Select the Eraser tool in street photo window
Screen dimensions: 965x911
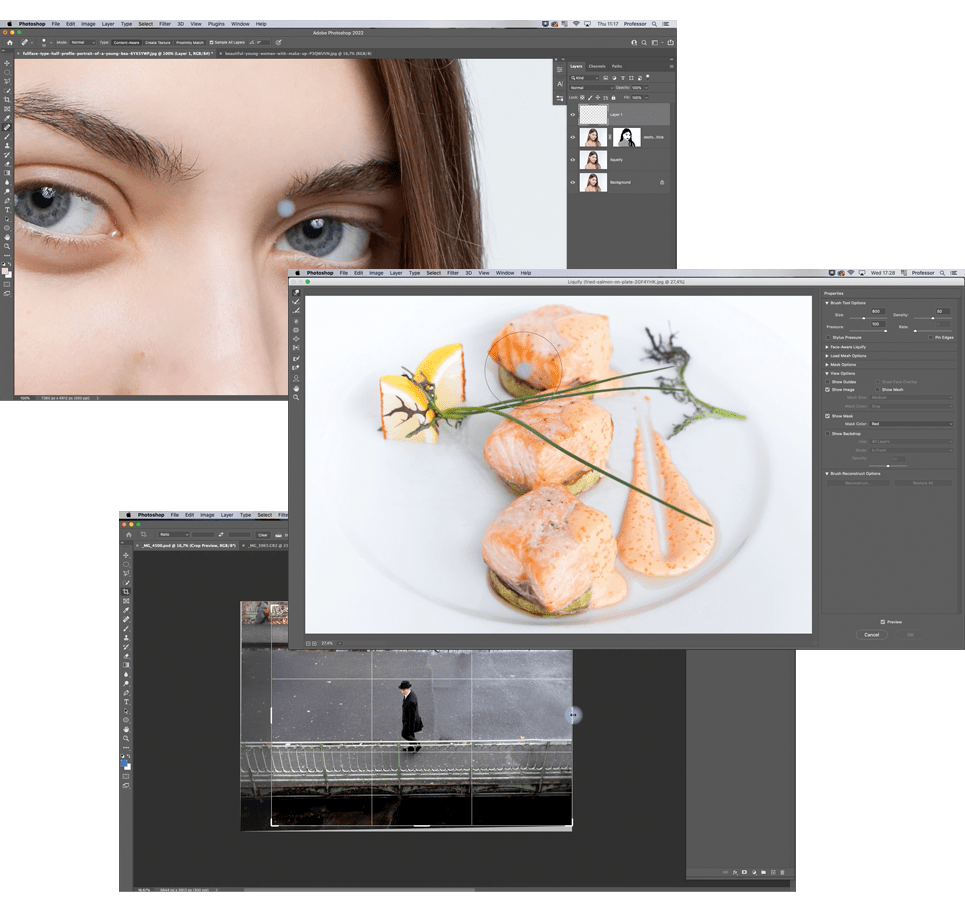point(126,656)
